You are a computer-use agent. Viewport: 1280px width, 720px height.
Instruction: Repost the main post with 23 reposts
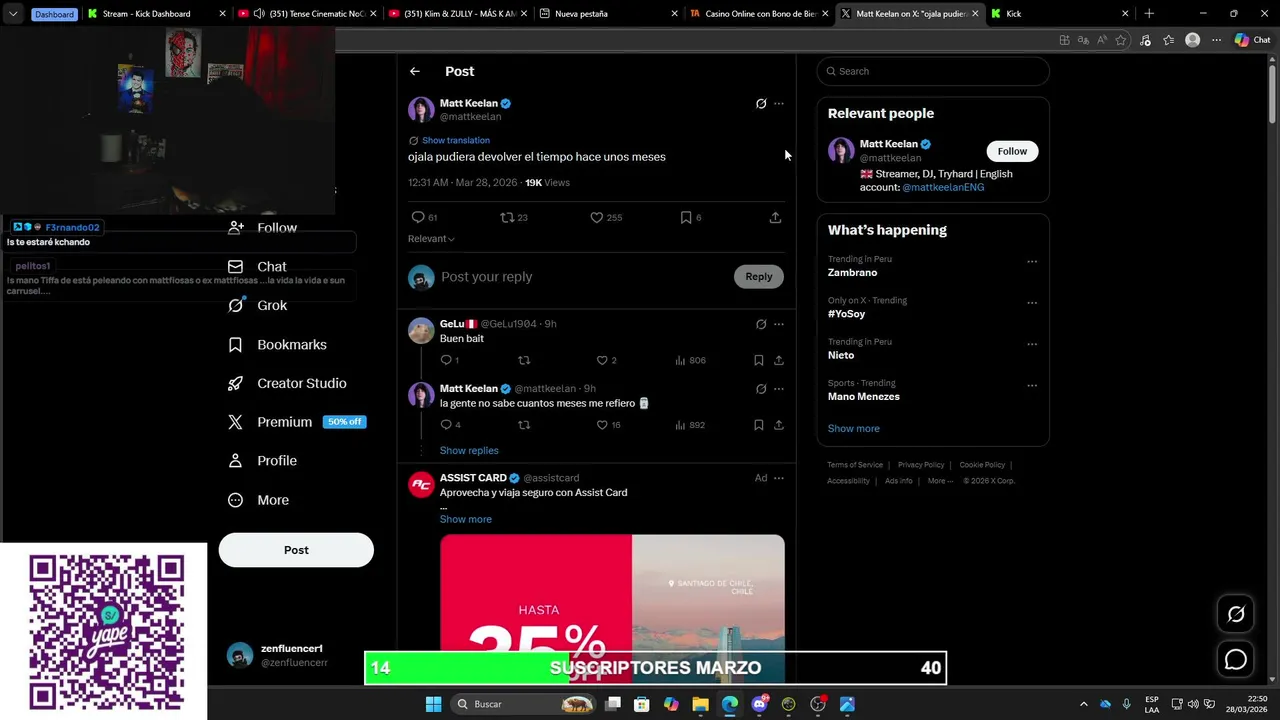click(514, 217)
